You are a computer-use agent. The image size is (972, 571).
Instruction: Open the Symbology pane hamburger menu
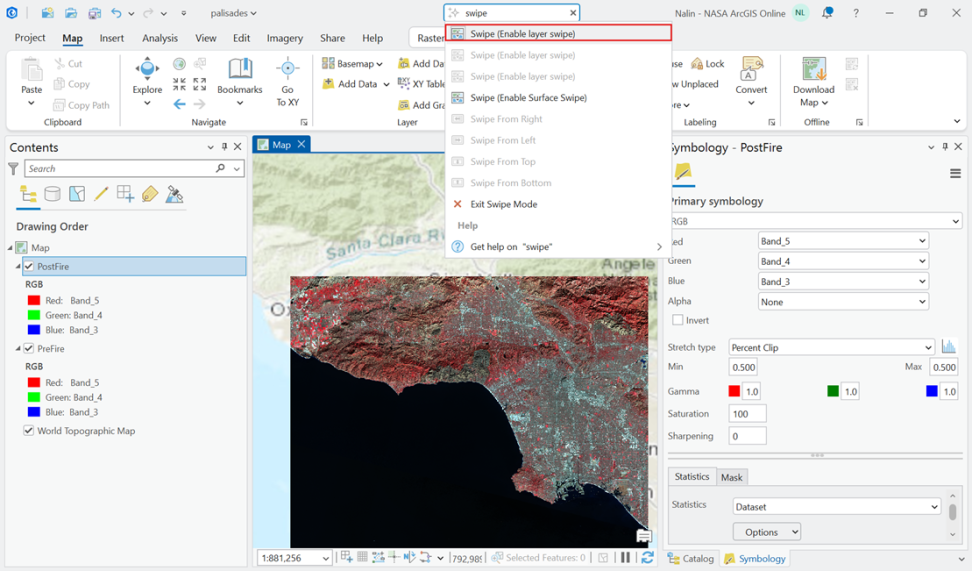coord(955,174)
